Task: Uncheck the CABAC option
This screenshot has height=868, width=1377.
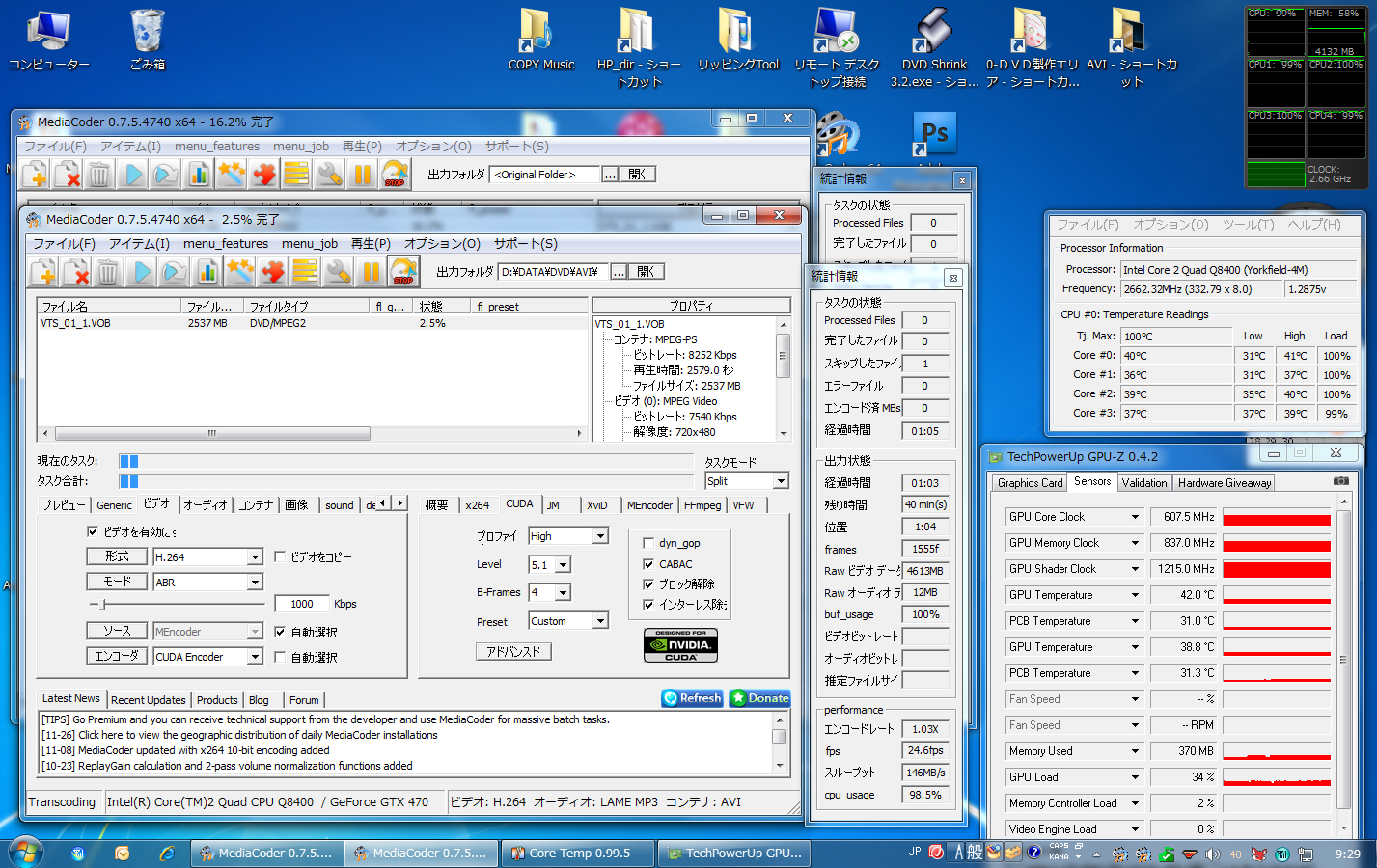Action: pos(648,564)
